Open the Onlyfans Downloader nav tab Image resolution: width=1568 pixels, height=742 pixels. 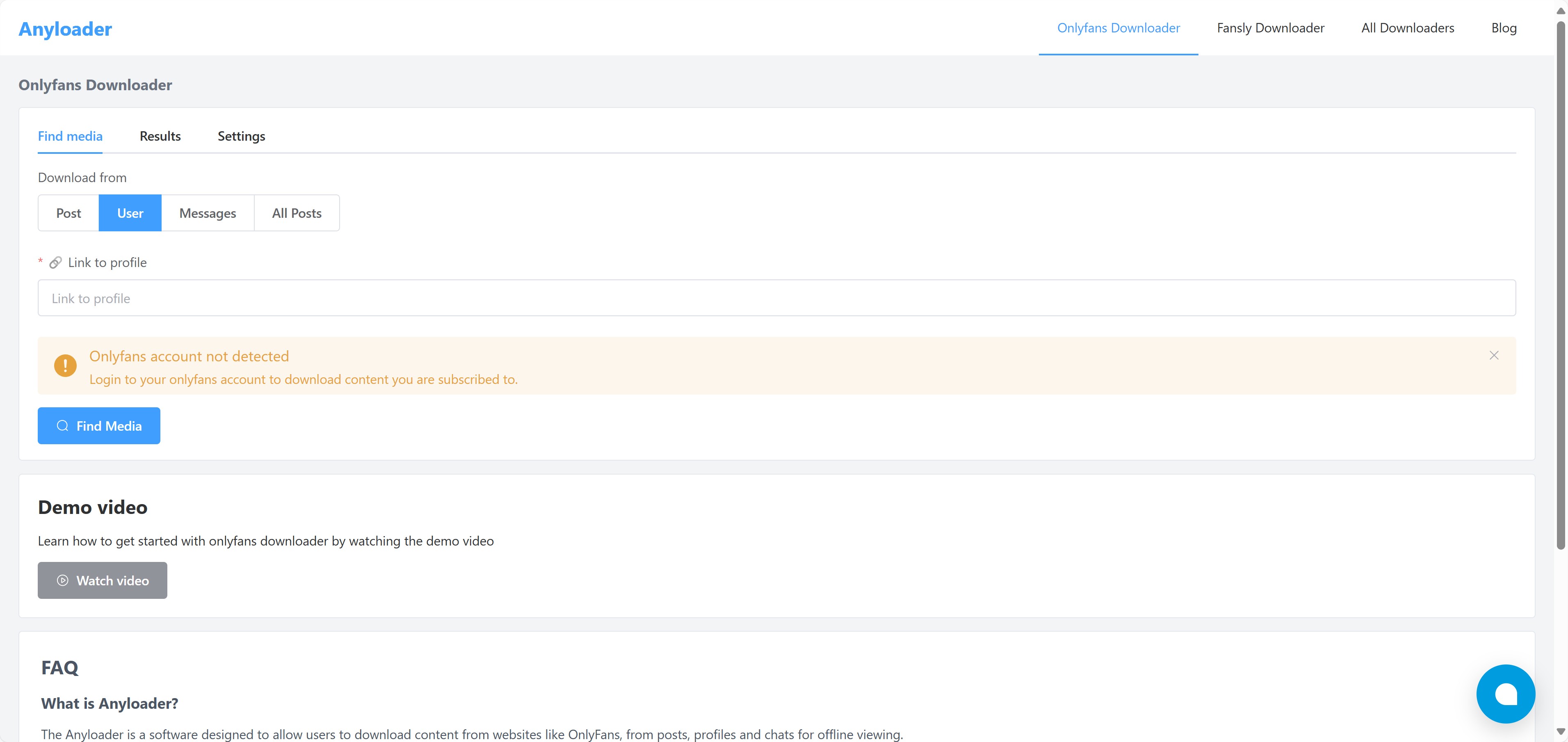pyautogui.click(x=1118, y=28)
